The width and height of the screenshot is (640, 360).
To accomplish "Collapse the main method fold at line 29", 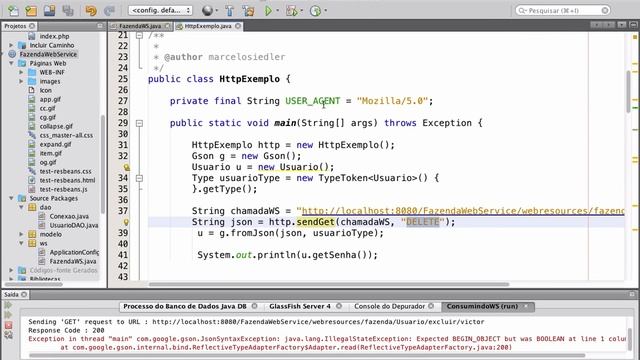I will click(139, 123).
